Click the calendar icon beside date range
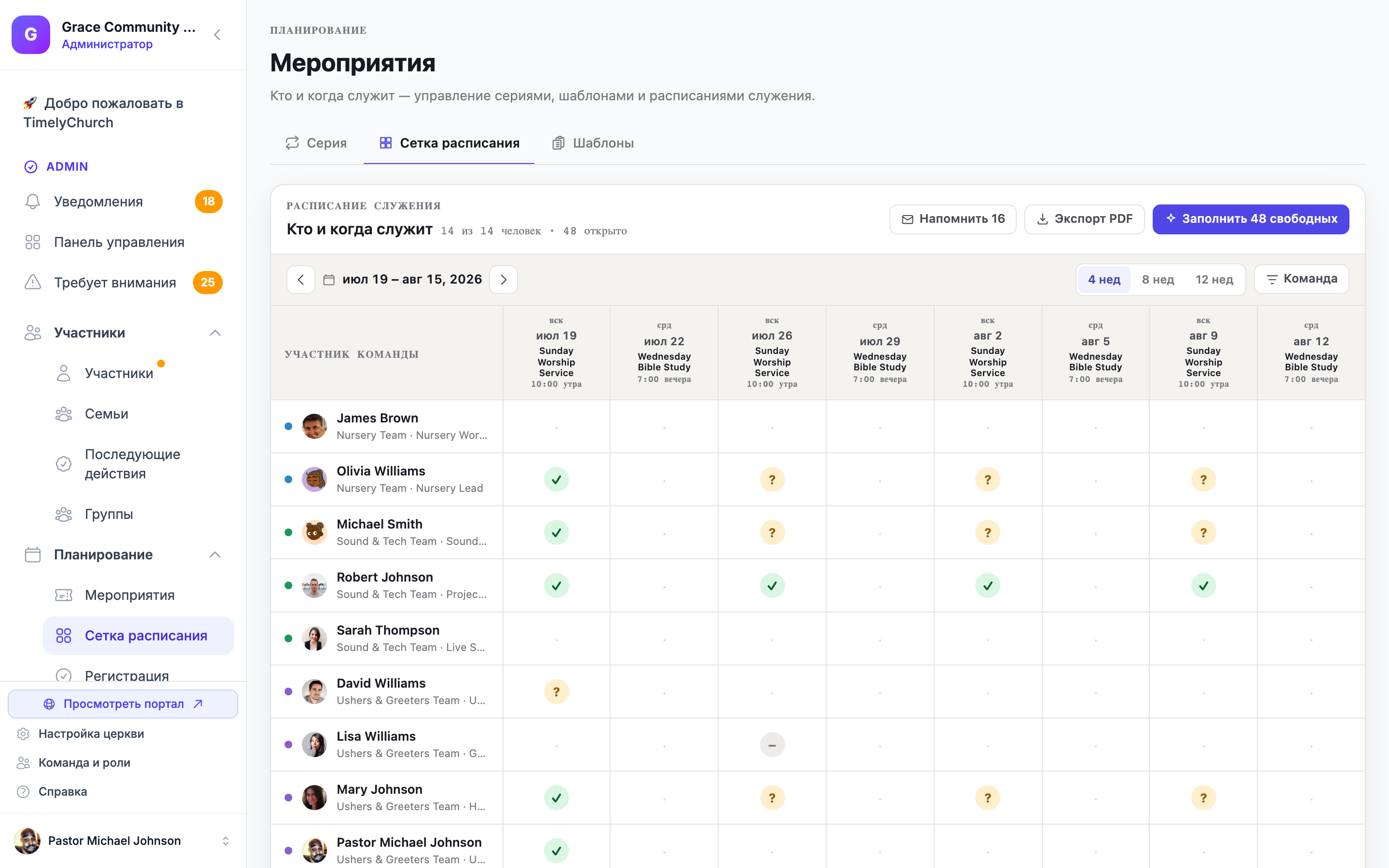The width and height of the screenshot is (1389, 868). tap(329, 280)
